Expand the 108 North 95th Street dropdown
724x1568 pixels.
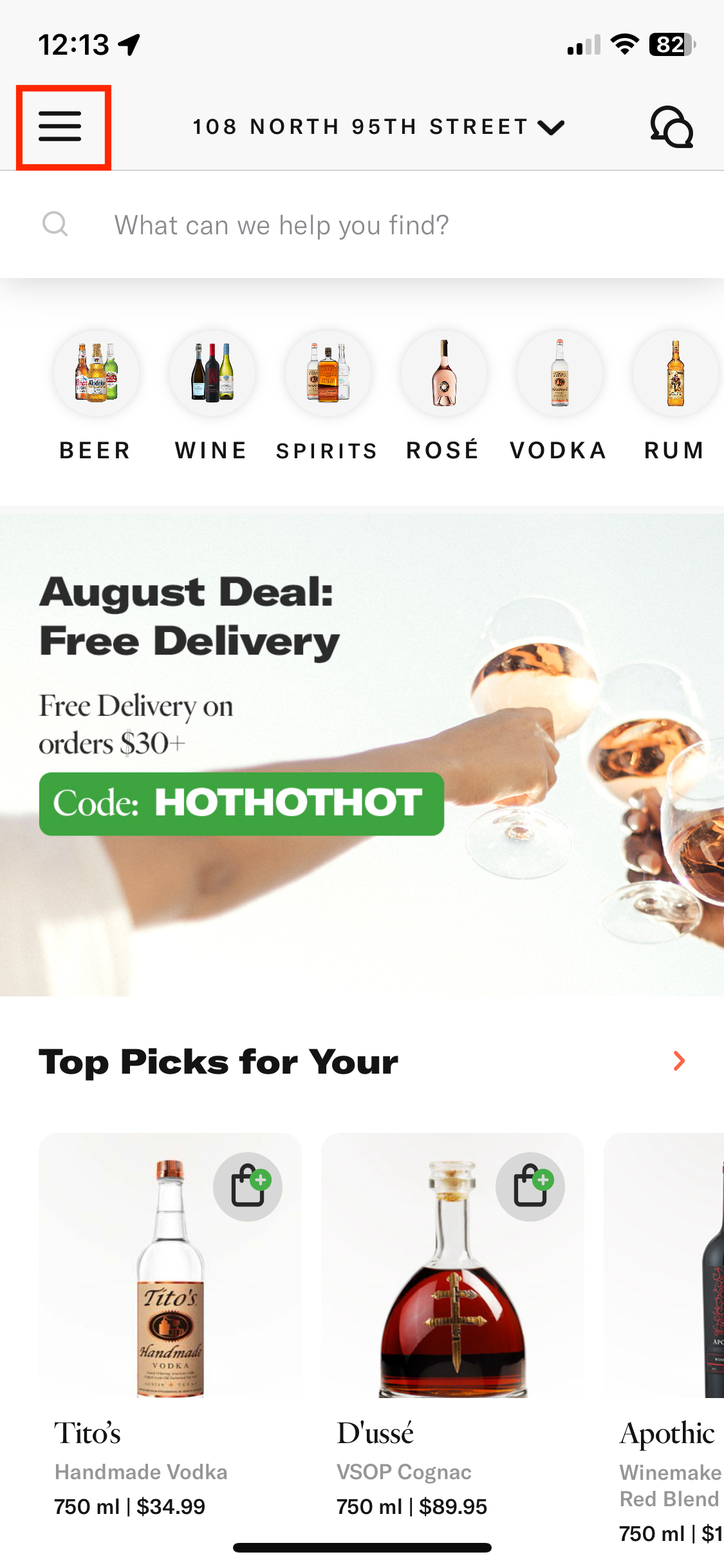[x=378, y=127]
